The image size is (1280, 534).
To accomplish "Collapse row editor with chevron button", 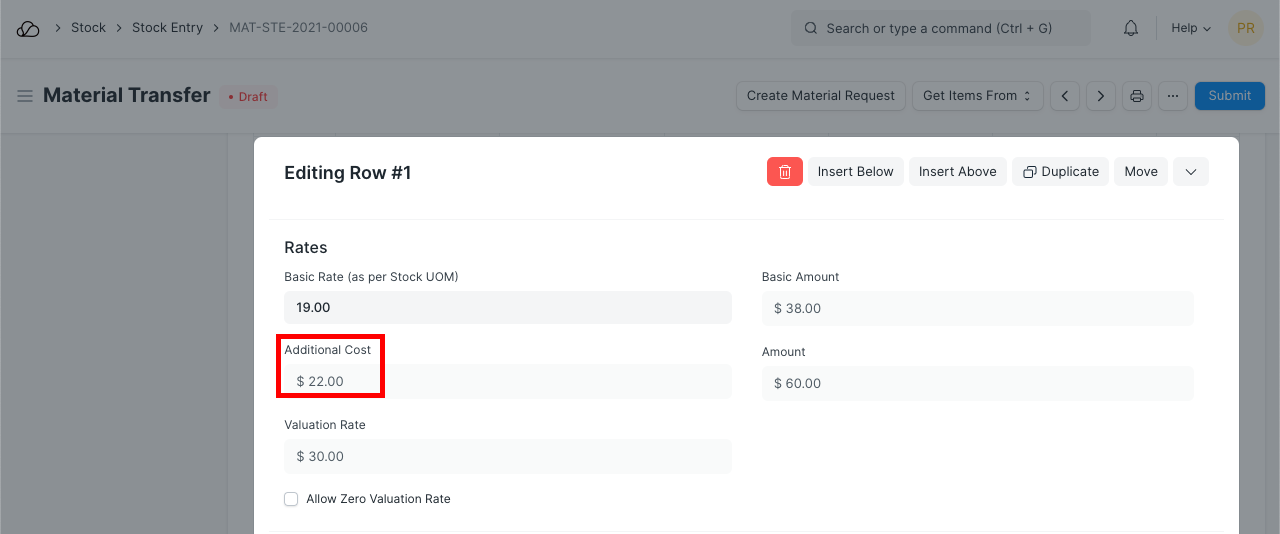I will tap(1190, 172).
